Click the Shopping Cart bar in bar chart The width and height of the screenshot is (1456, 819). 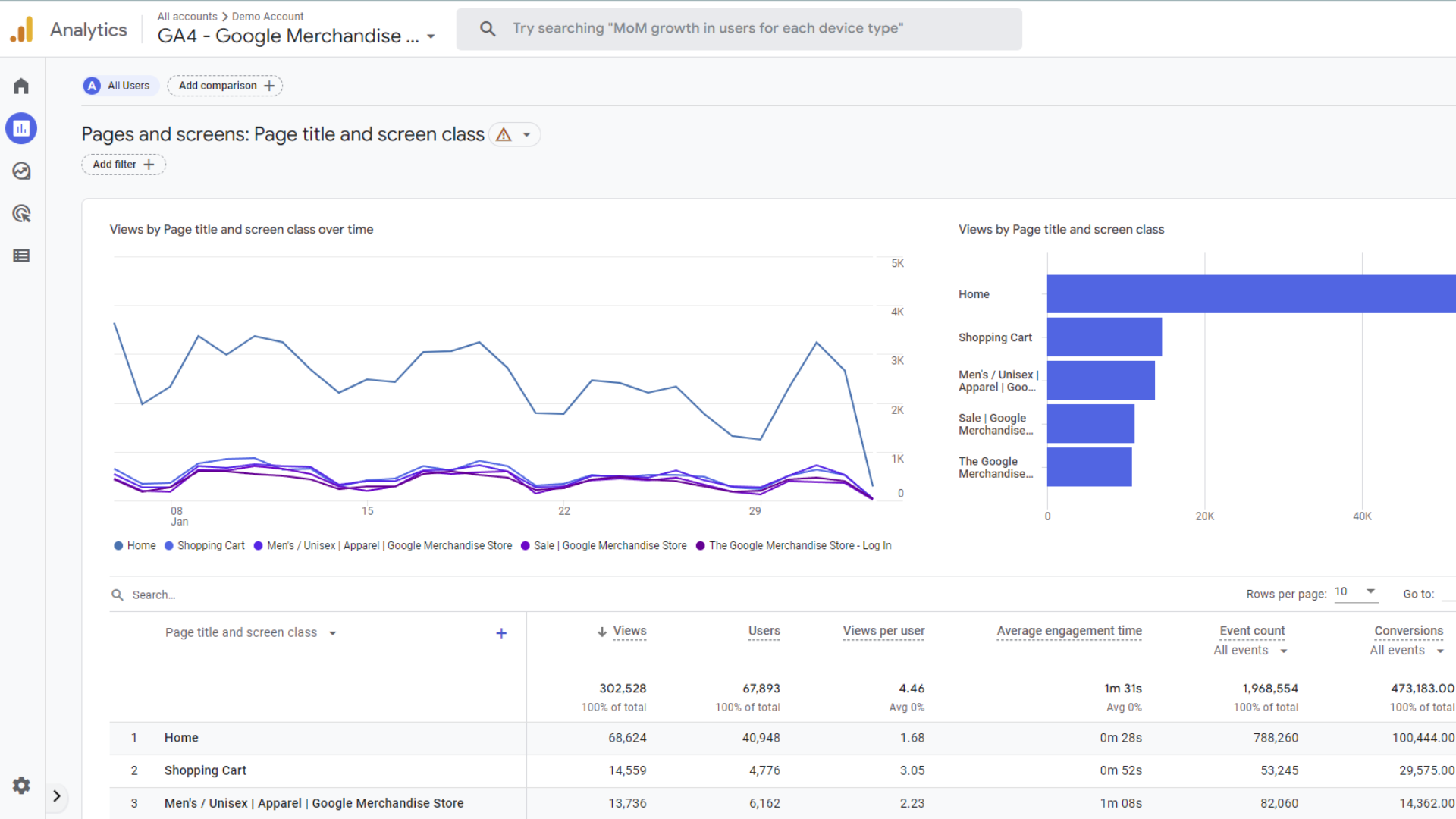tap(1104, 337)
